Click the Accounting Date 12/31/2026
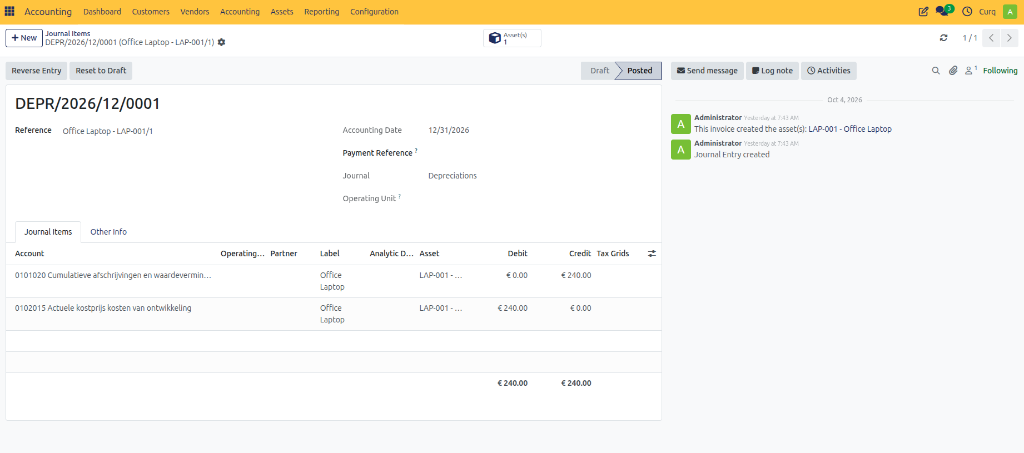 tap(449, 130)
